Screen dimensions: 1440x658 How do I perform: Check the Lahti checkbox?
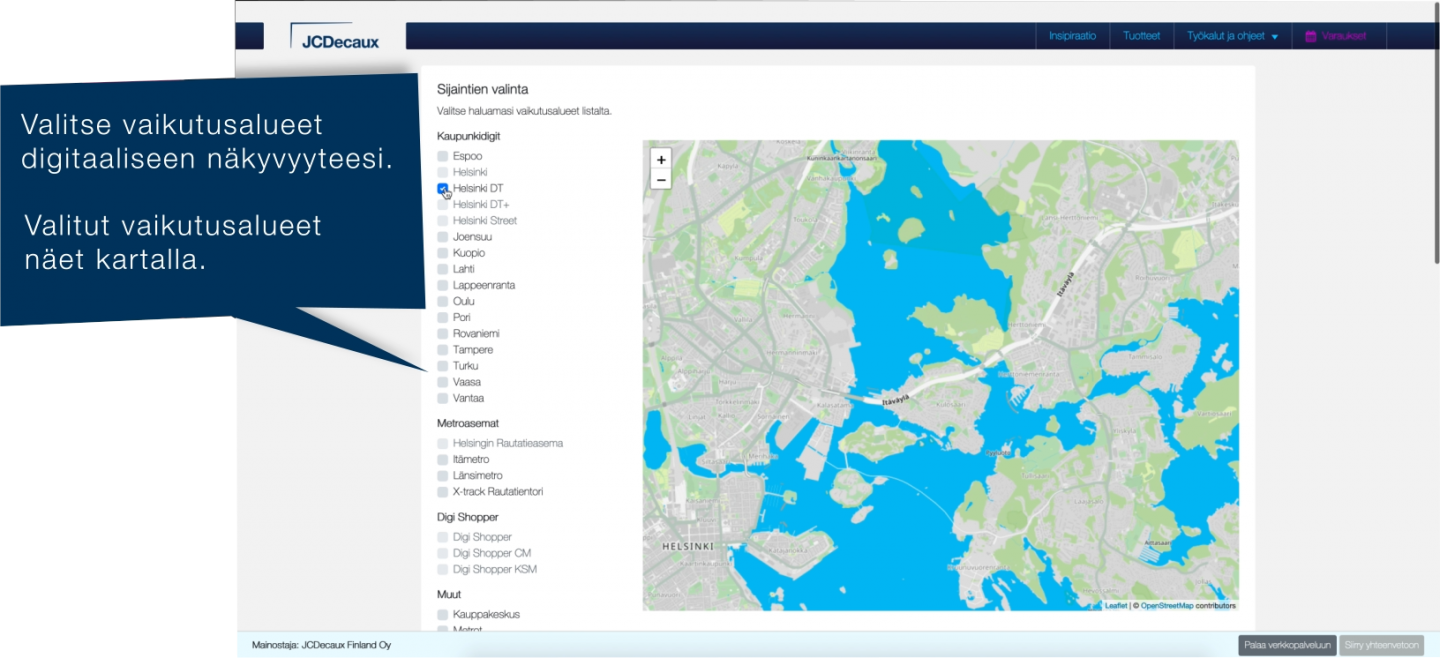click(x=443, y=269)
